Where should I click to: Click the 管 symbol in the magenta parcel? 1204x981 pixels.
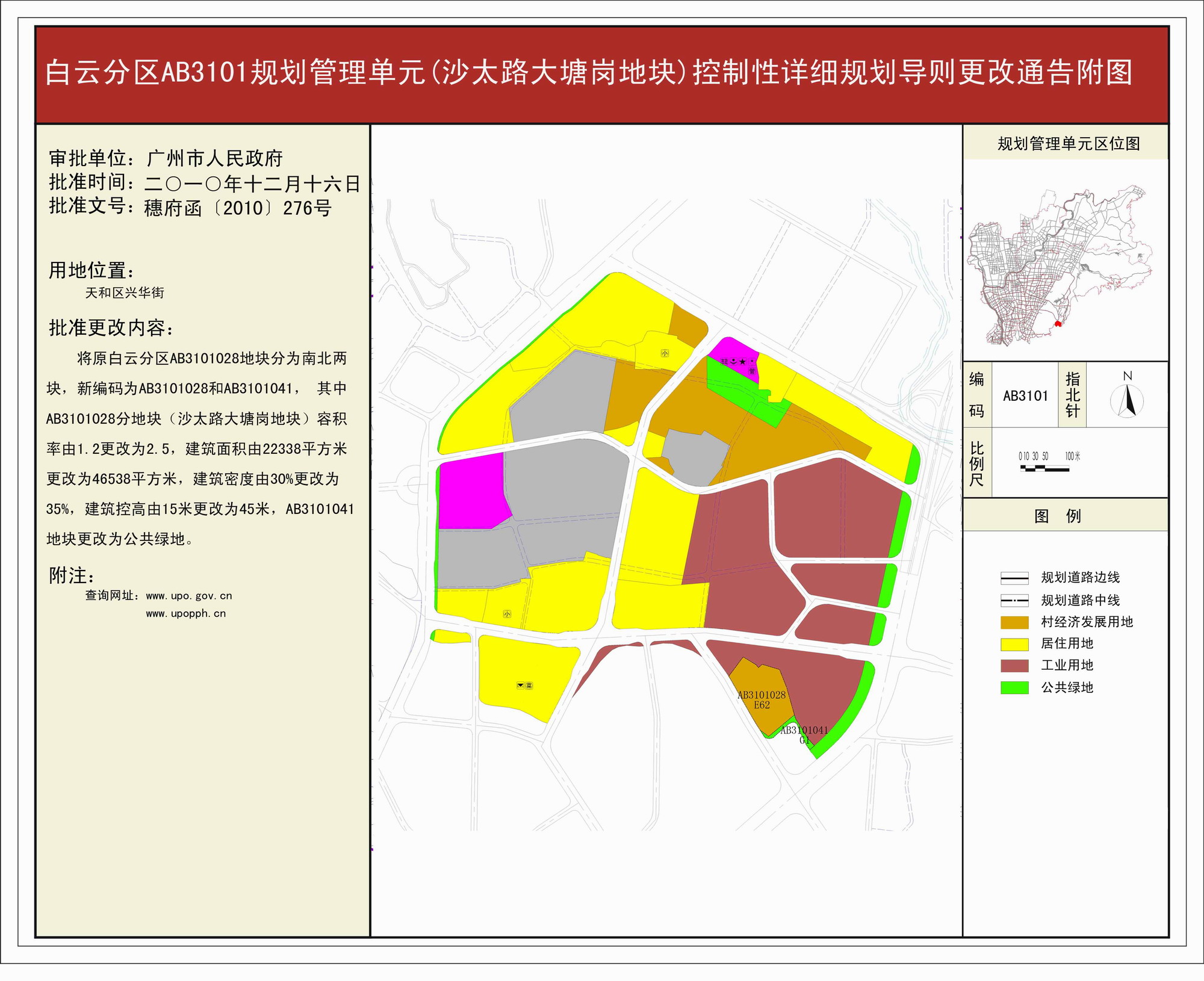[x=752, y=371]
